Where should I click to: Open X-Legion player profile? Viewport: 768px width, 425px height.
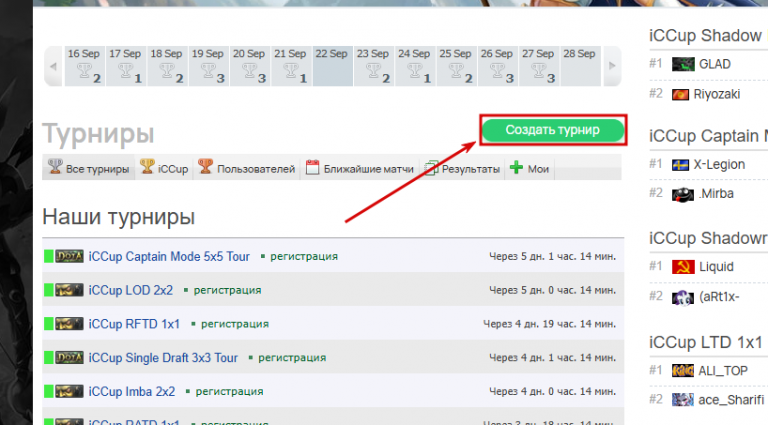[x=719, y=165]
